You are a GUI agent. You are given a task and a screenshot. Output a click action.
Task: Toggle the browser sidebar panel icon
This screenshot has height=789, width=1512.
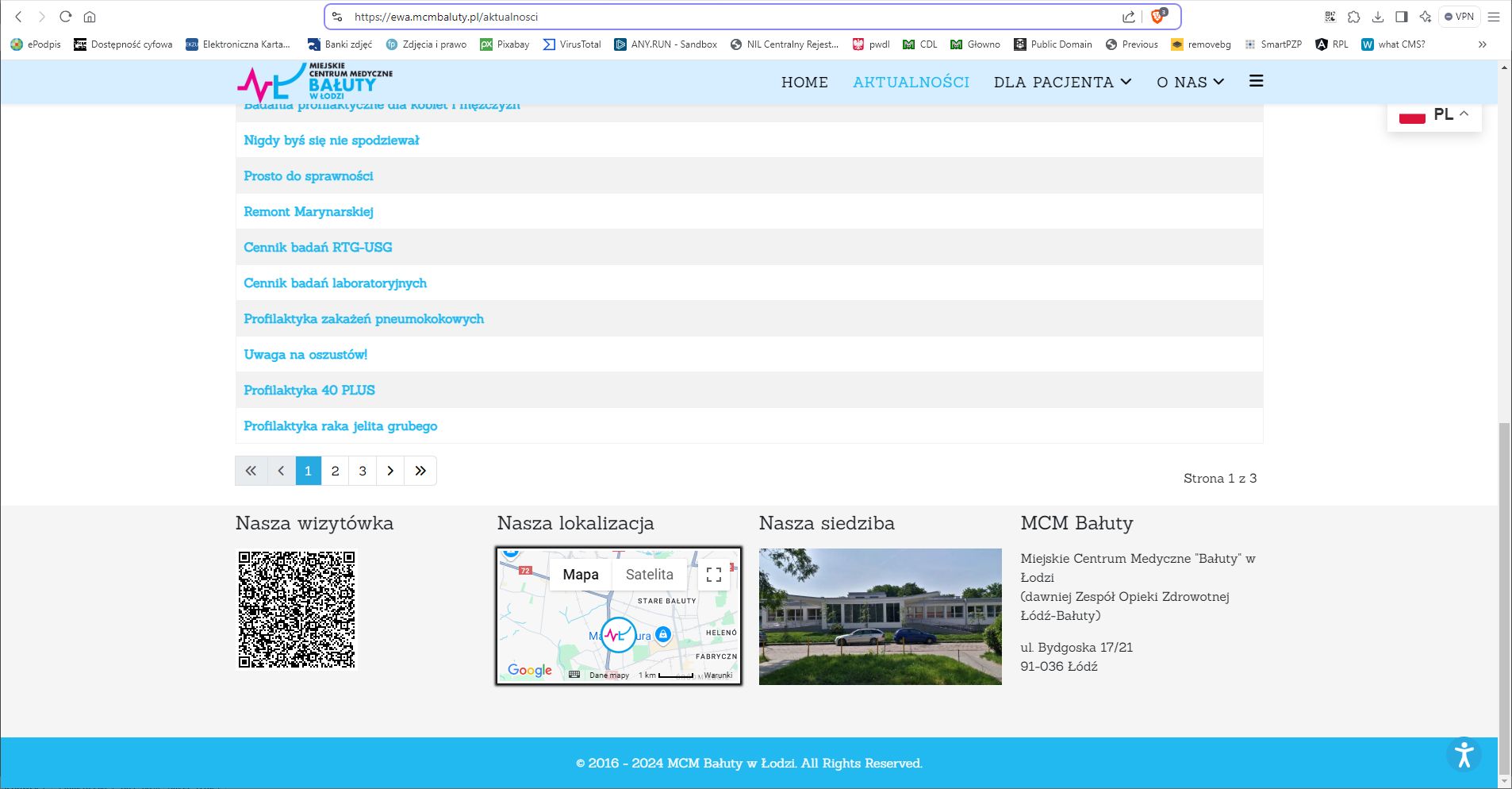[1402, 17]
